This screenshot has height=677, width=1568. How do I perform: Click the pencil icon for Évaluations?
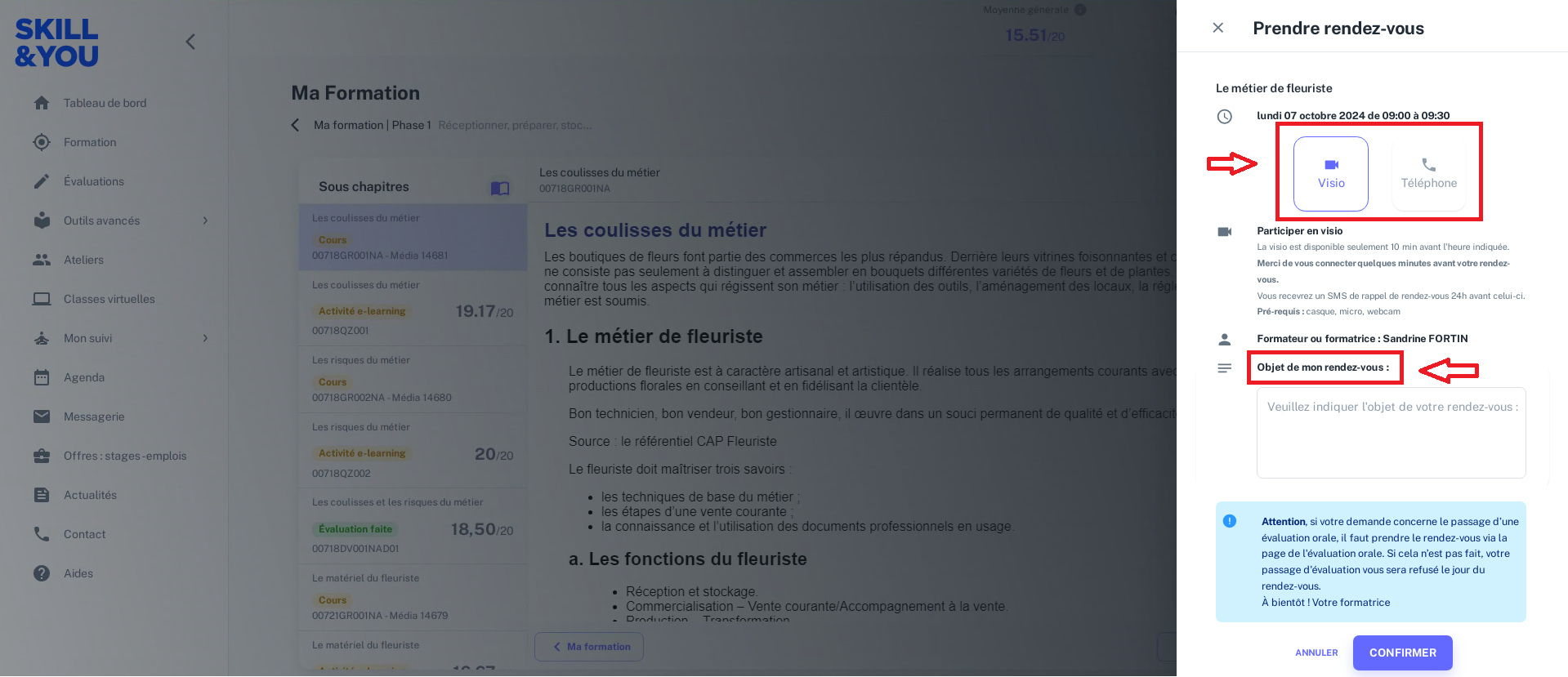[x=42, y=181]
